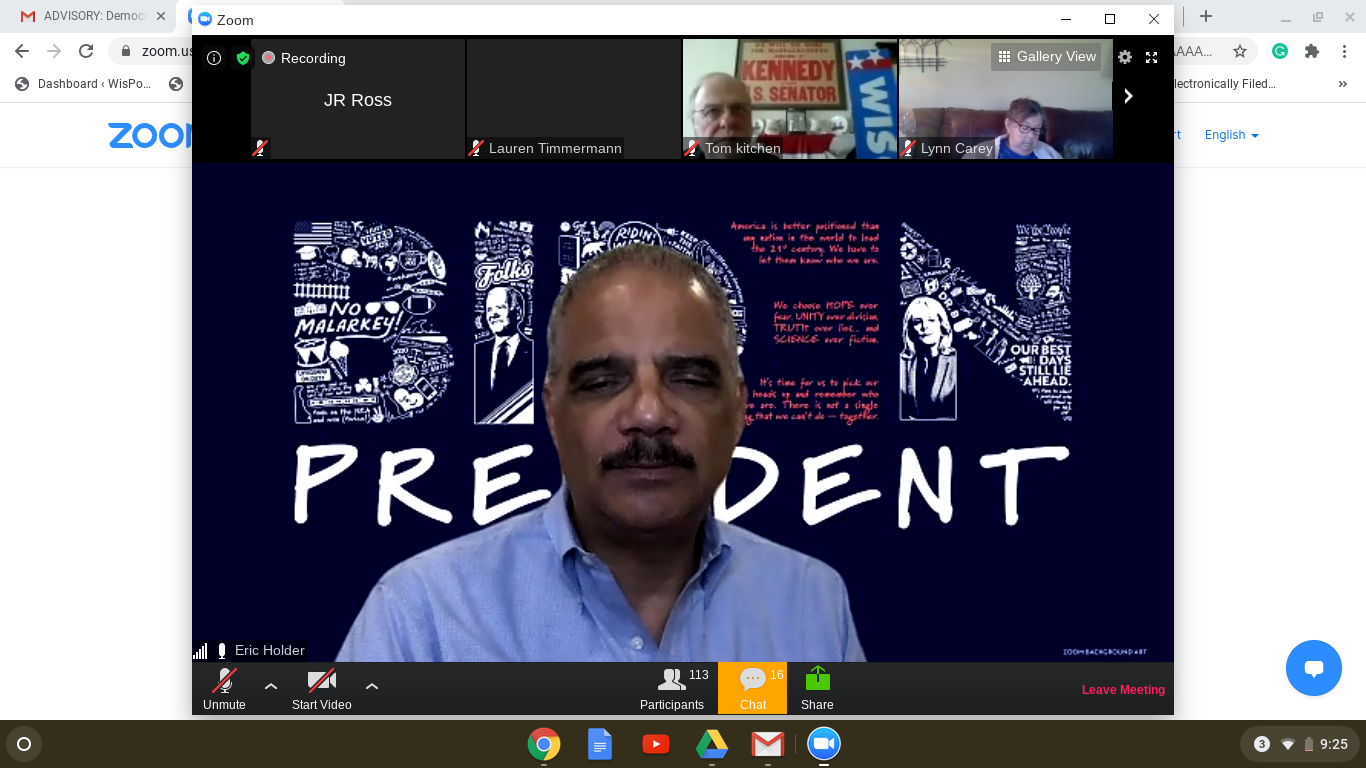Viewport: 1366px width, 768px height.
Task: Click the Recording indicator
Action: (x=304, y=58)
